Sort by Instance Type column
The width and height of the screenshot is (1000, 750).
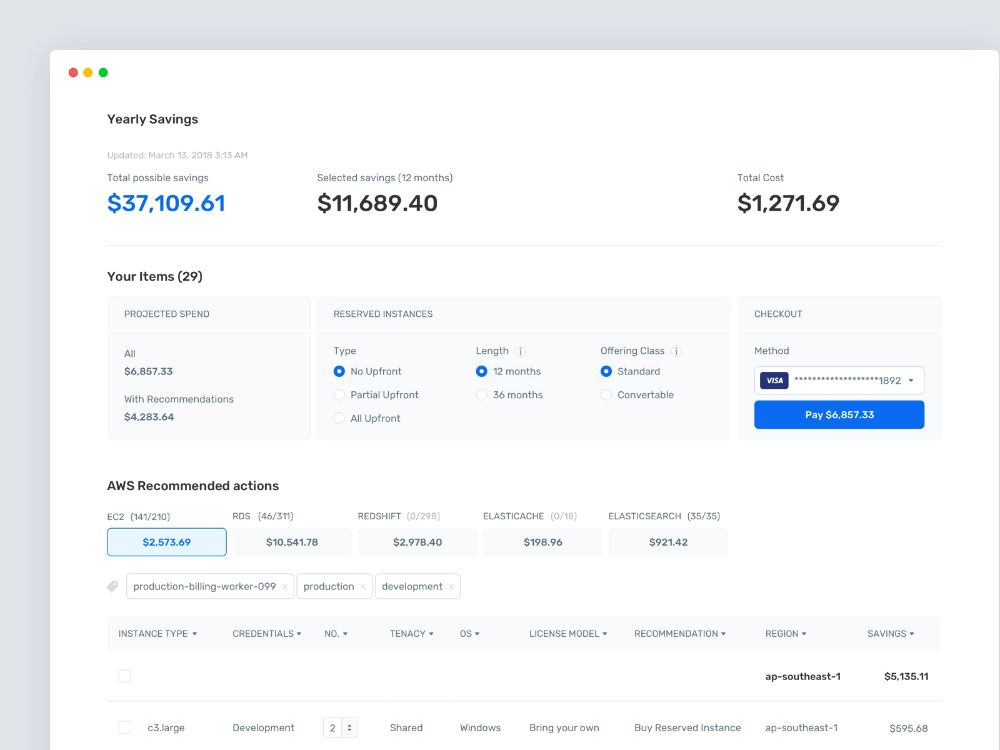tap(158, 633)
